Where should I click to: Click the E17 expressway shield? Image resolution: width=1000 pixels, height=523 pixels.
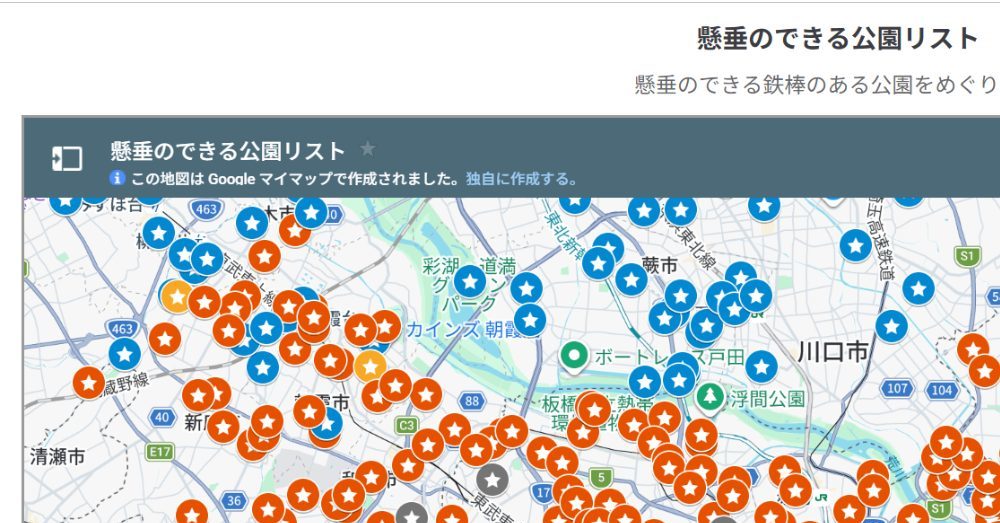click(159, 452)
